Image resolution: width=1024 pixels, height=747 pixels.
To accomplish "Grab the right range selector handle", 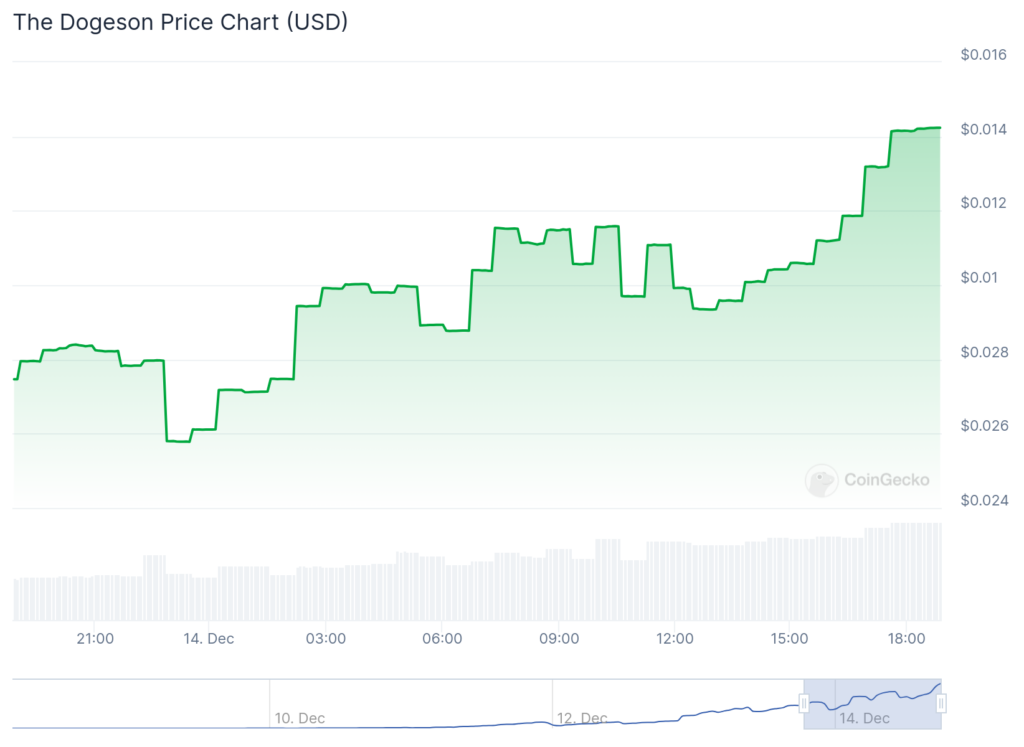I will 941,704.
